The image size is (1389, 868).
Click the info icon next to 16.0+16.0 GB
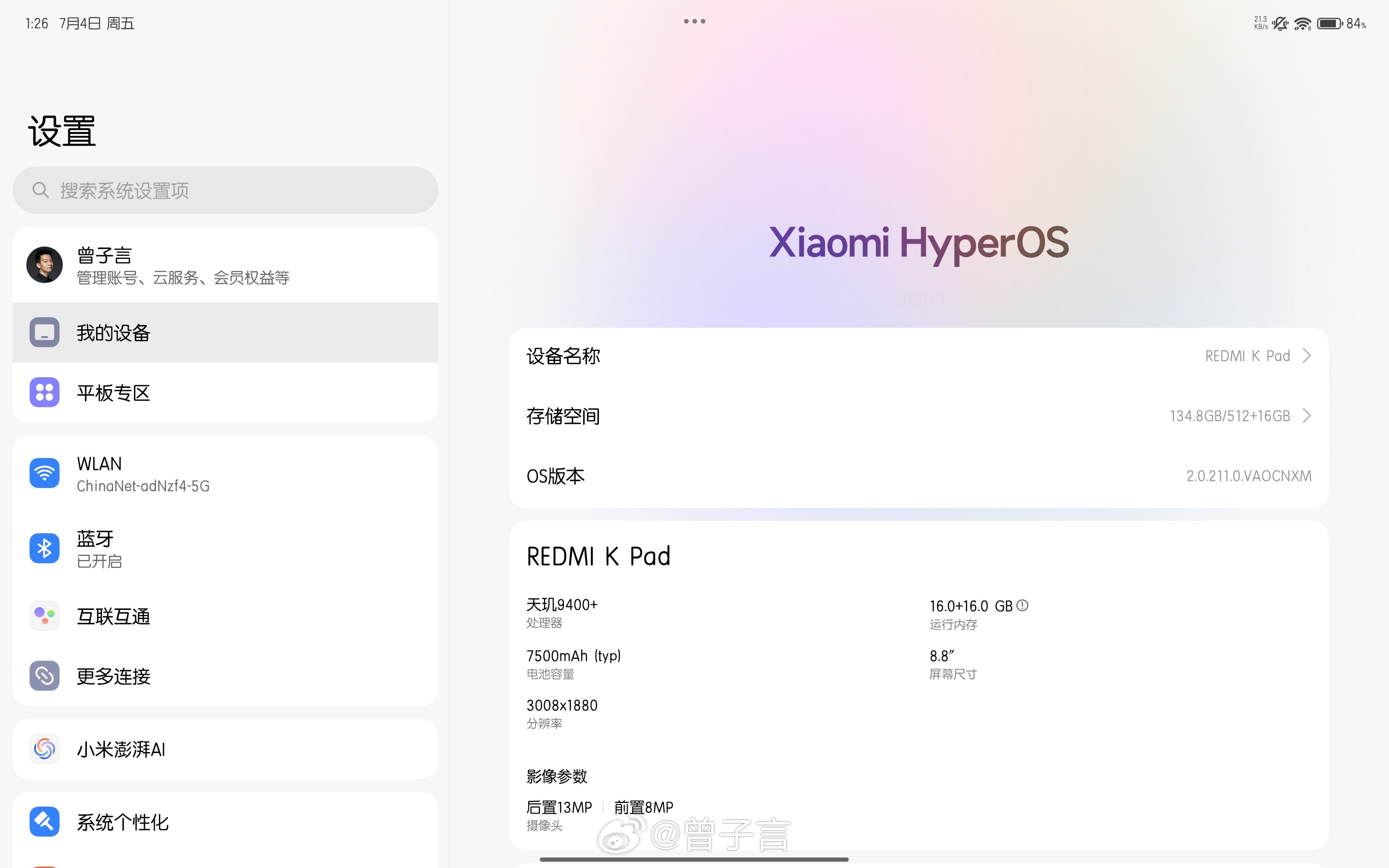(1022, 605)
